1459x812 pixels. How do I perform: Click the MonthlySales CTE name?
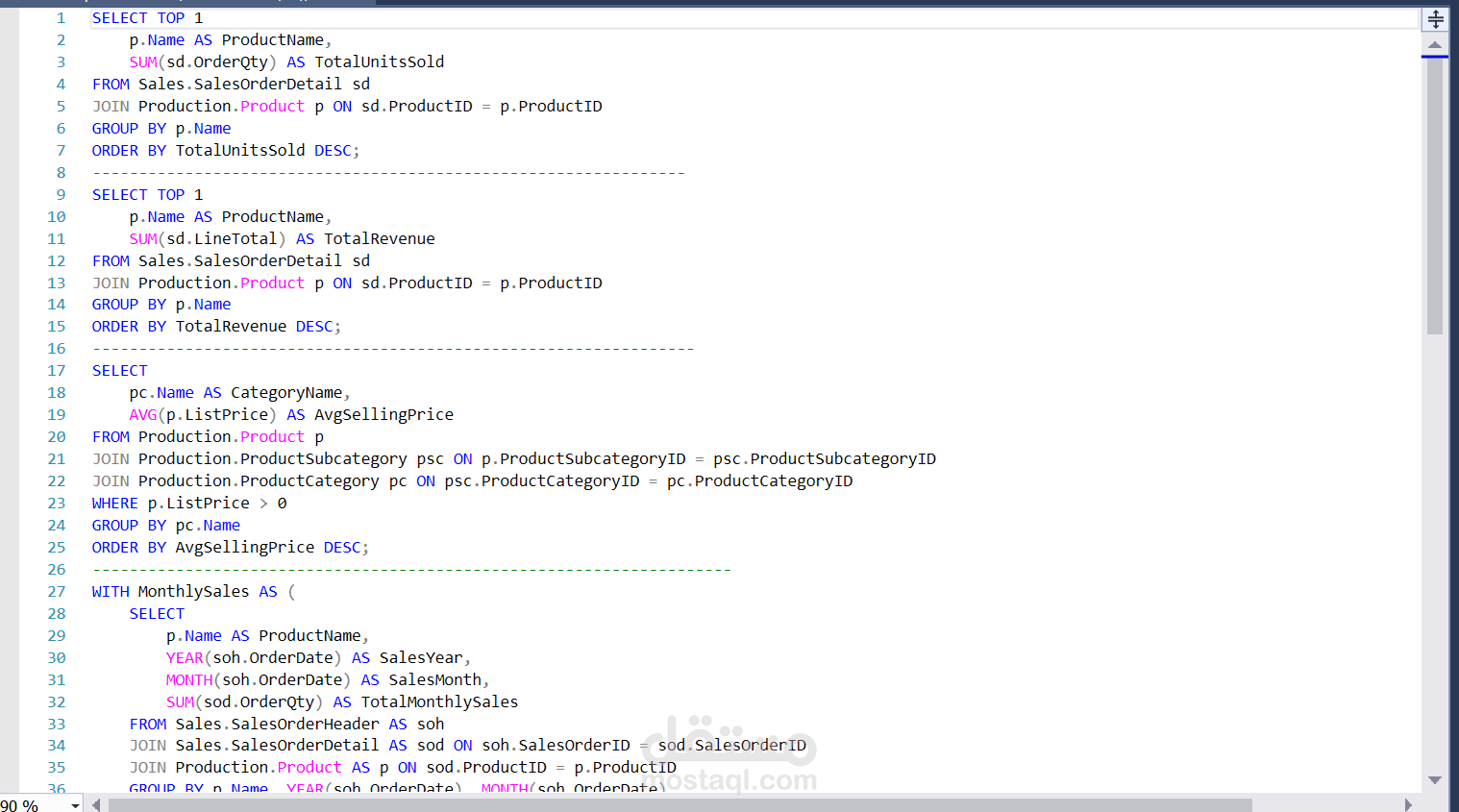coord(194,592)
